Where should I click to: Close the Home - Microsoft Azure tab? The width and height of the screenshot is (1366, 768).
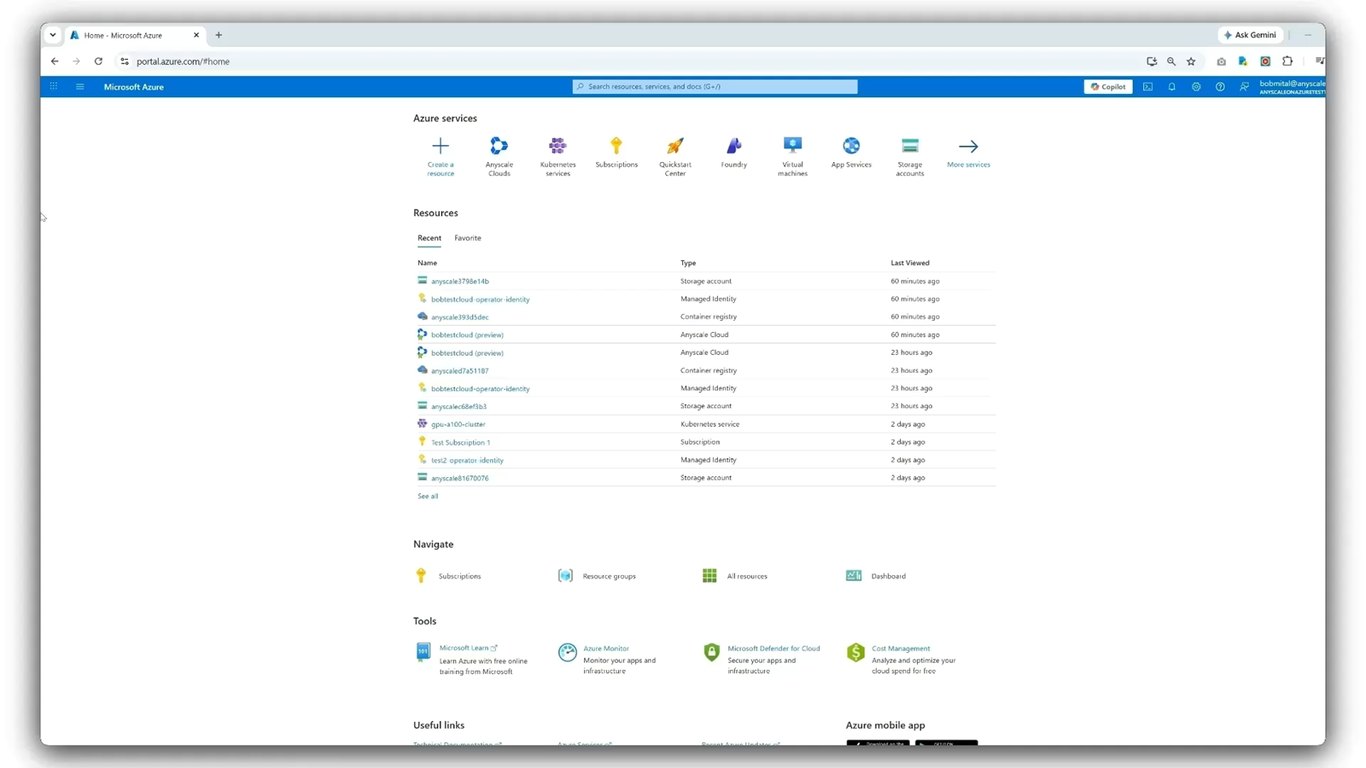pyautogui.click(x=196, y=35)
